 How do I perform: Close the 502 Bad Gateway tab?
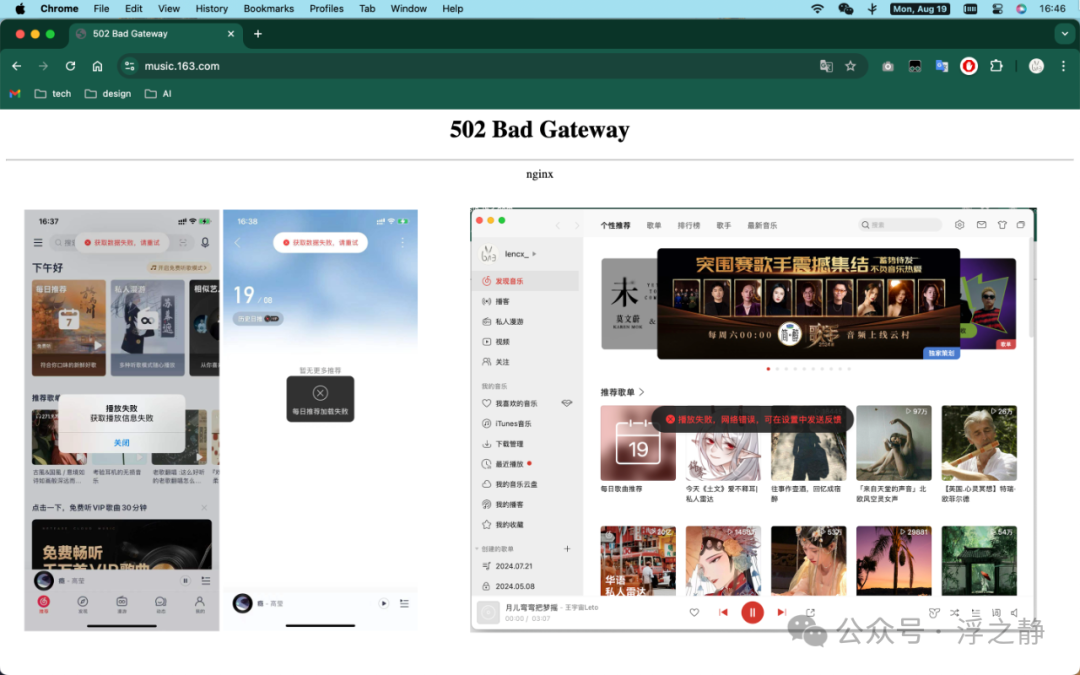point(231,34)
